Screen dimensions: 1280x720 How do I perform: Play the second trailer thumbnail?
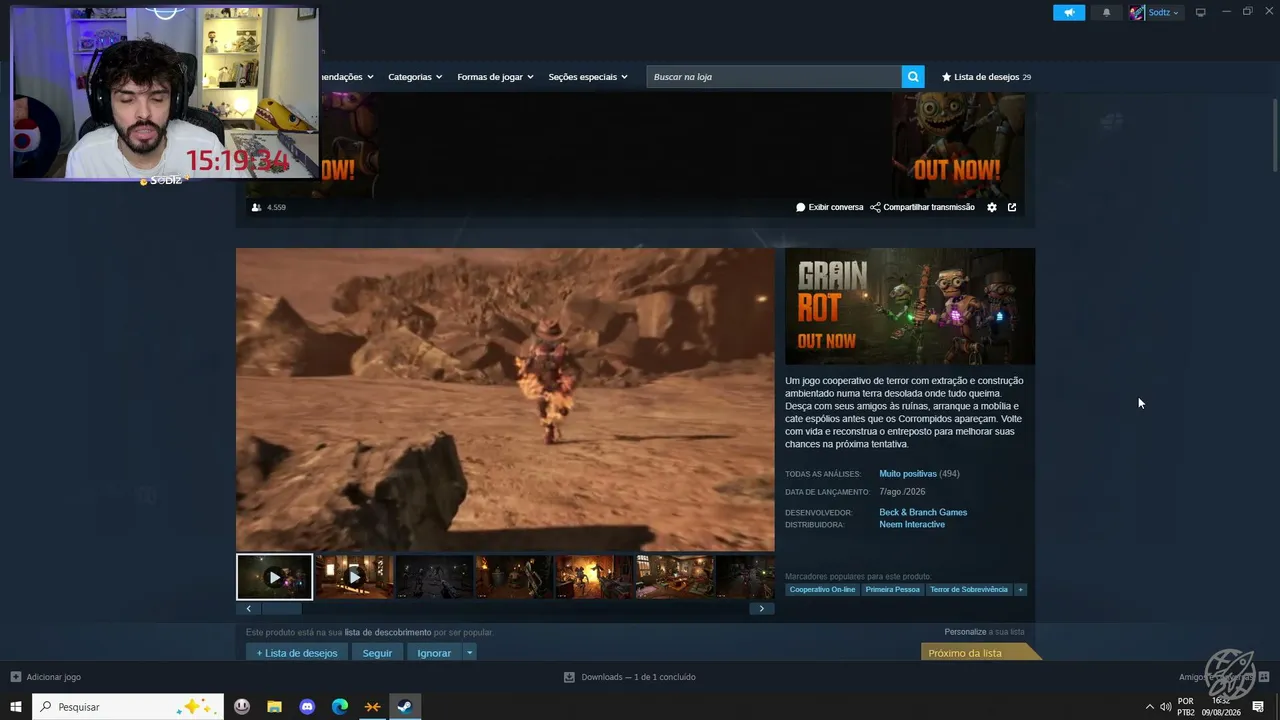[354, 577]
